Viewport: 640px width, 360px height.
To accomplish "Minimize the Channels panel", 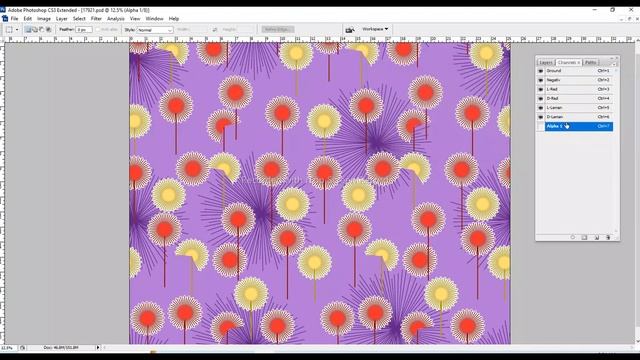I will pyautogui.click(x=611, y=58).
